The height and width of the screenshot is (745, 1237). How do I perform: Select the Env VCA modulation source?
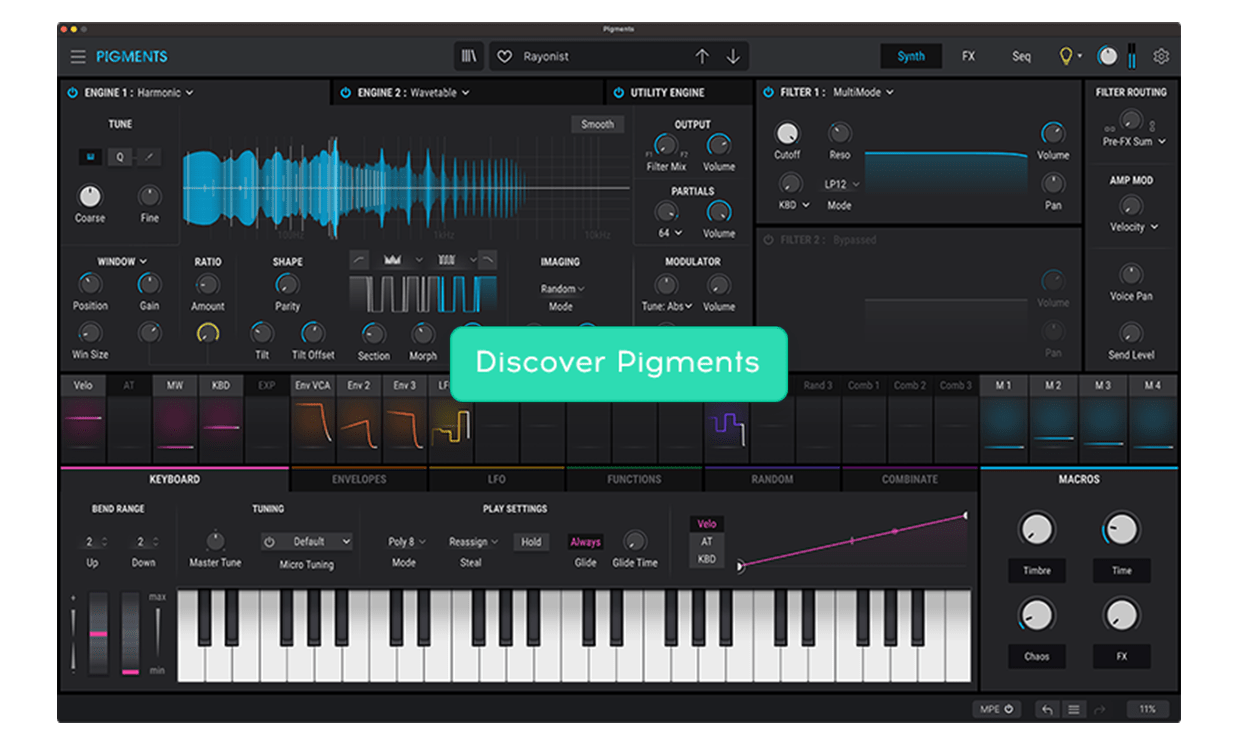coord(313,385)
